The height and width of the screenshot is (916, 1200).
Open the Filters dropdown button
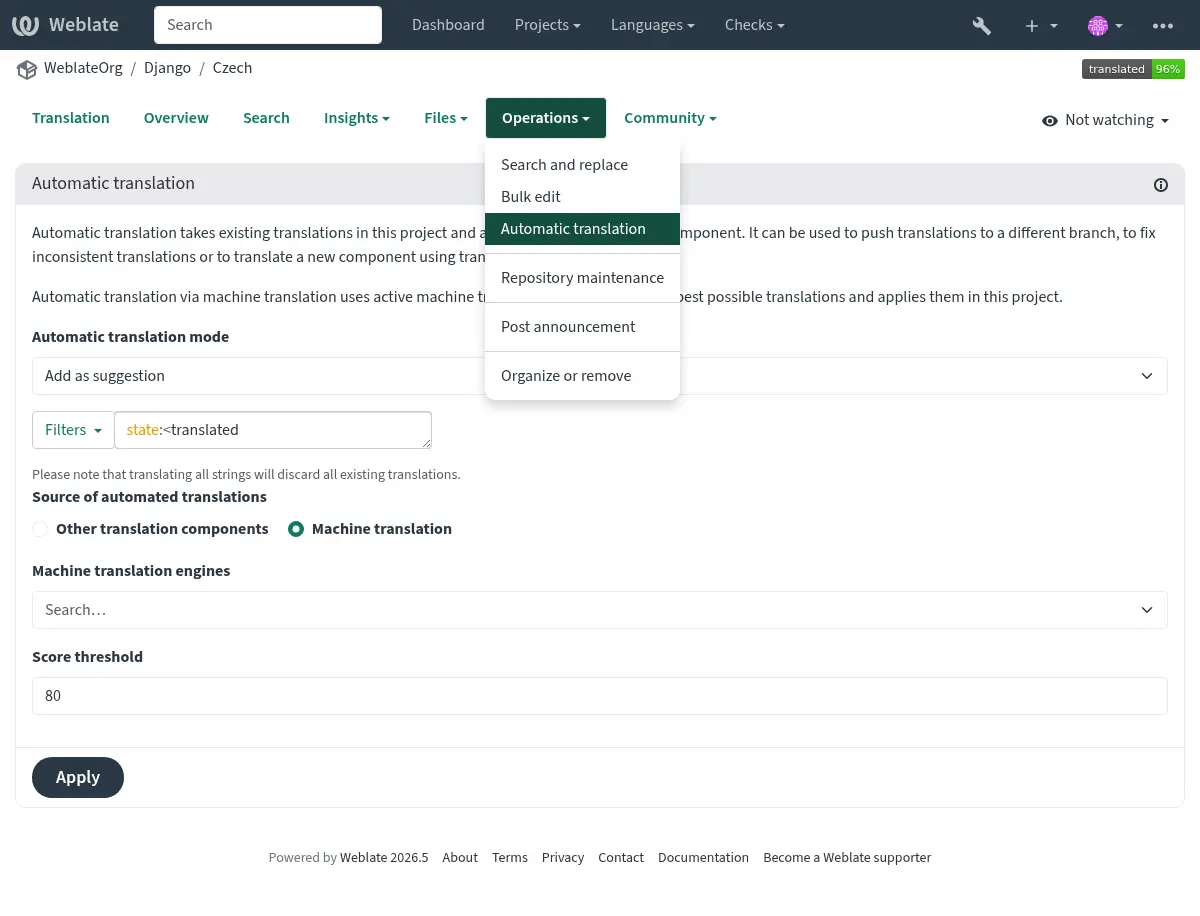[x=74, y=430]
